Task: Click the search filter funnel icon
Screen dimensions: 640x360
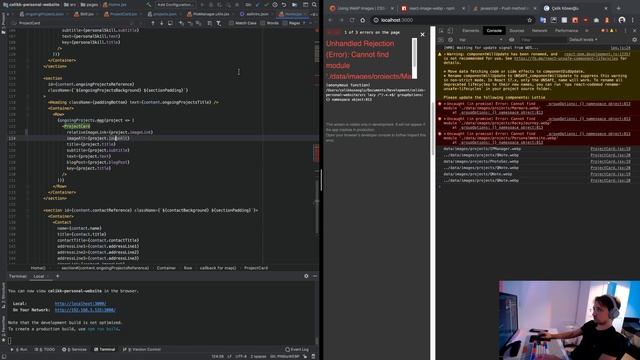Action: click(x=219, y=23)
